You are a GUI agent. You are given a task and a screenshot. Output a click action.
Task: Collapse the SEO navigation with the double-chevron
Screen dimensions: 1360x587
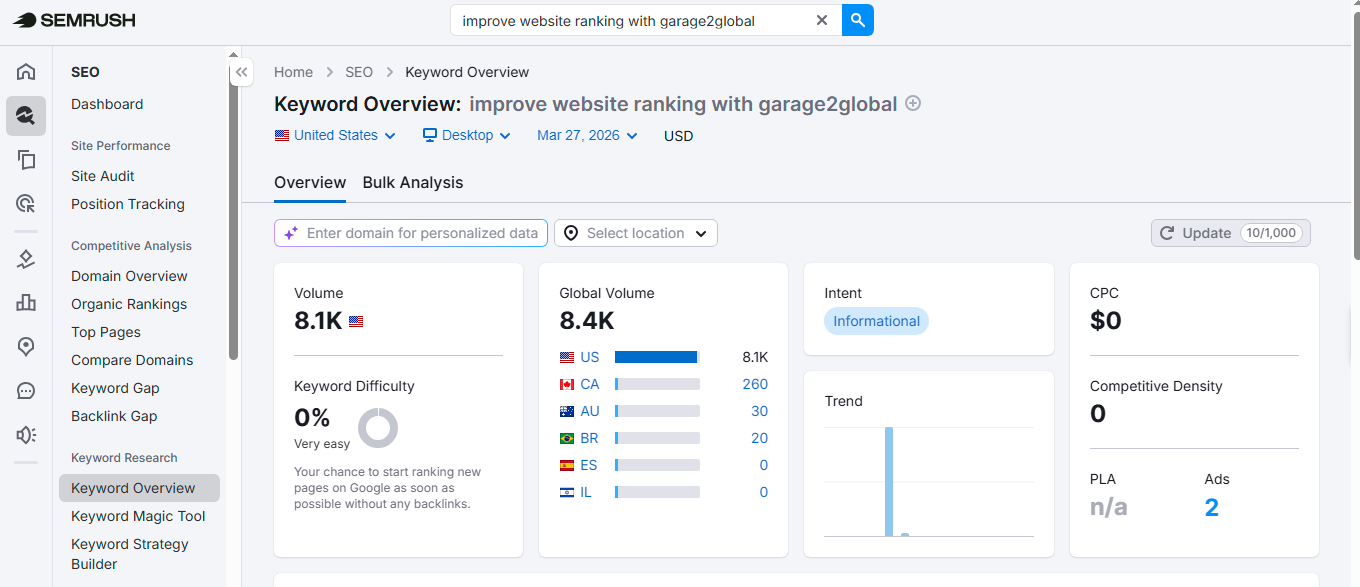click(x=241, y=71)
